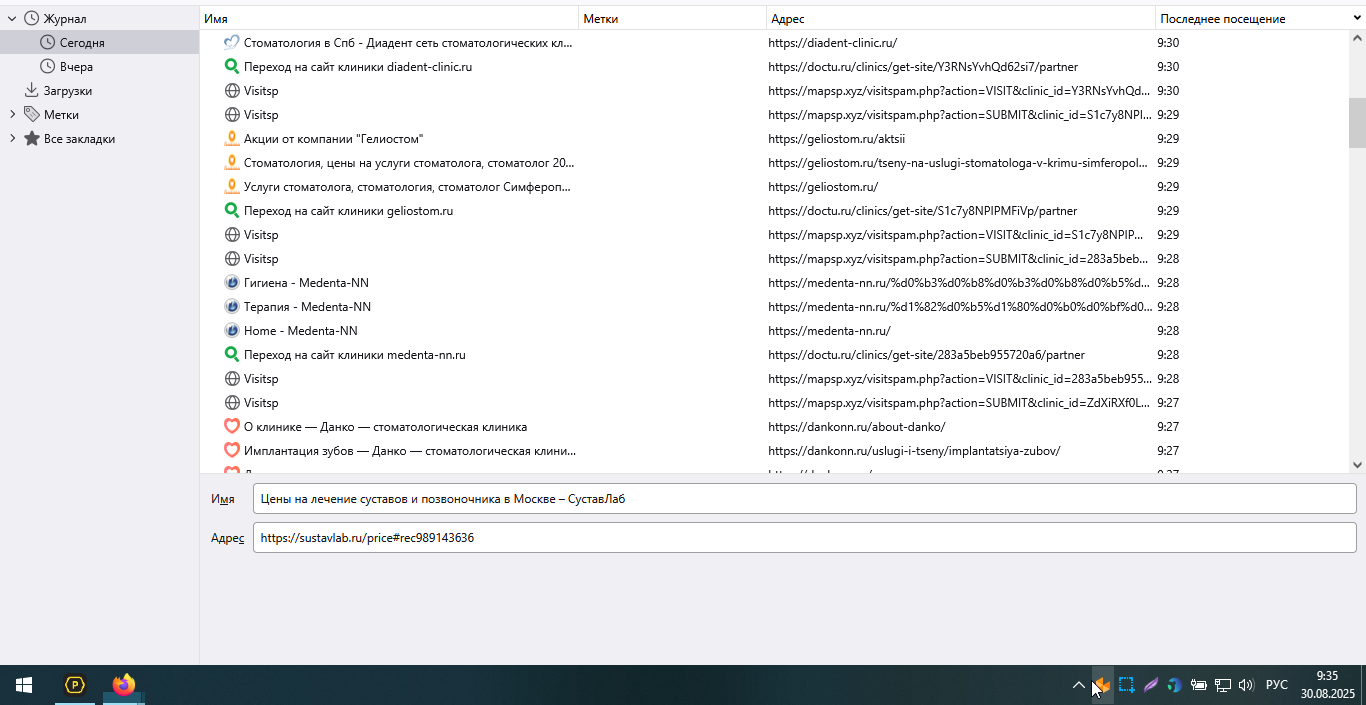
Task: Sort by Последнее посещение column header
Action: pyautogui.click(x=1252, y=18)
